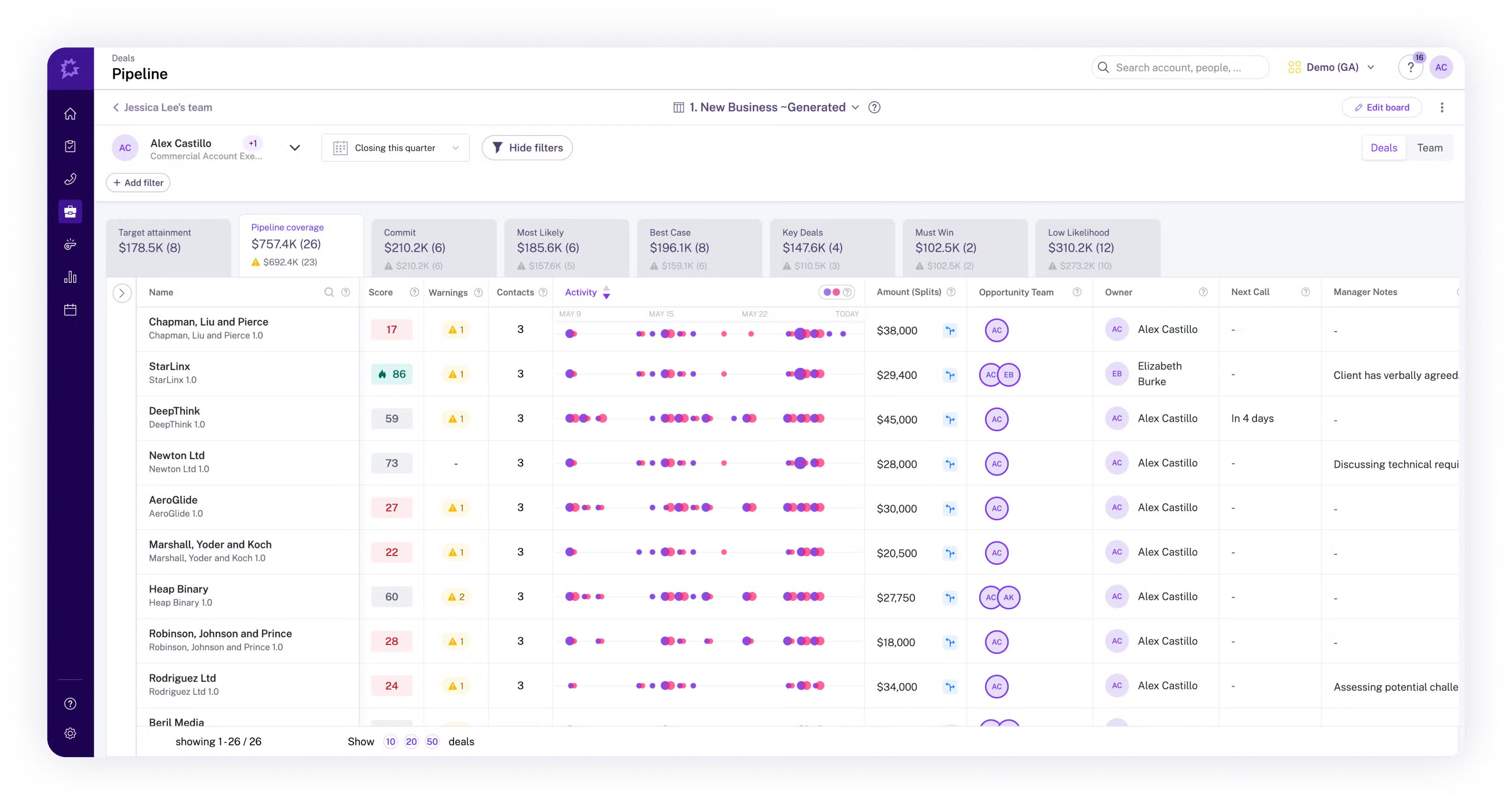Click search icon in Name column
Image resolution: width=1512 pixels, height=804 pixels.
click(329, 293)
